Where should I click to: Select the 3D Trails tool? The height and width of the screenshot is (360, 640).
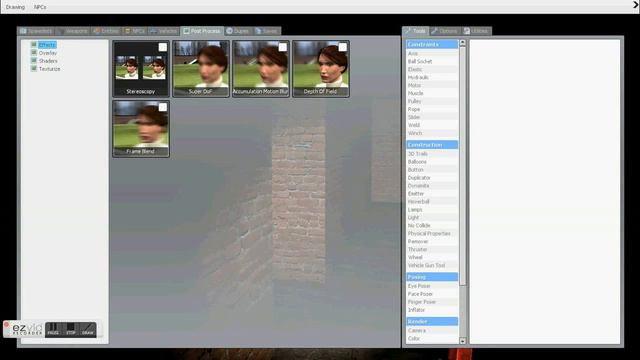(432, 154)
